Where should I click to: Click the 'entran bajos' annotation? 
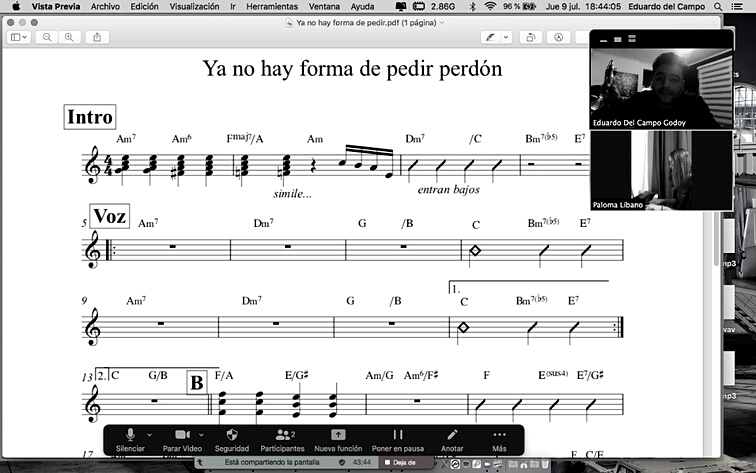click(448, 190)
